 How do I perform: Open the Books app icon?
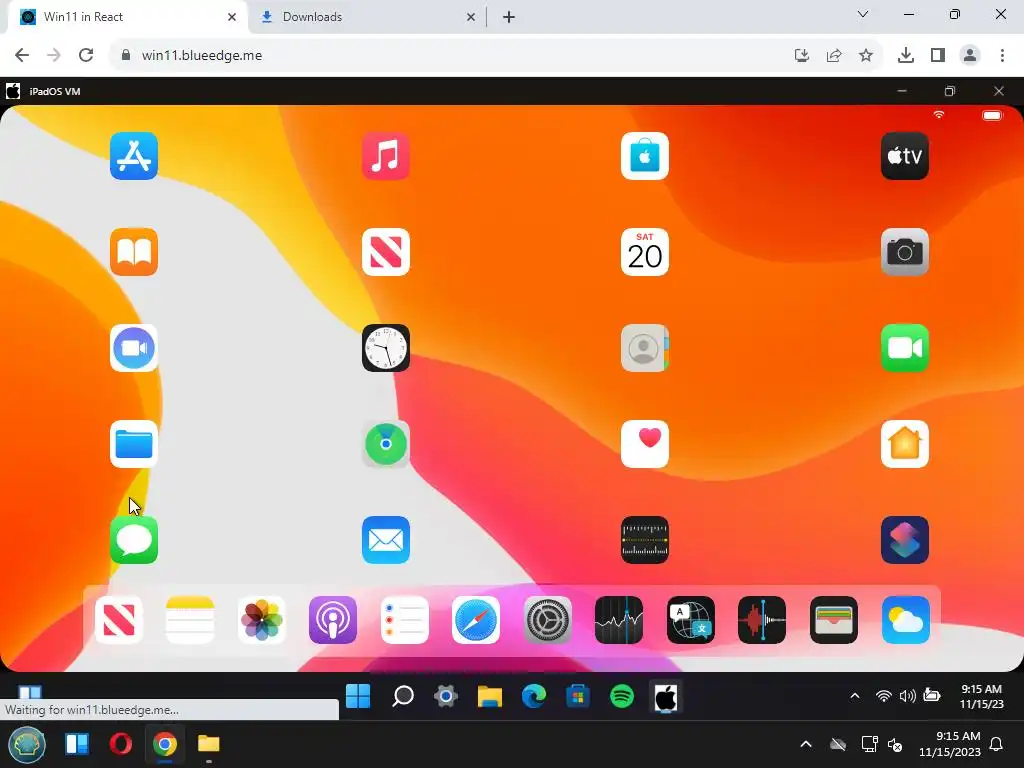(x=134, y=252)
